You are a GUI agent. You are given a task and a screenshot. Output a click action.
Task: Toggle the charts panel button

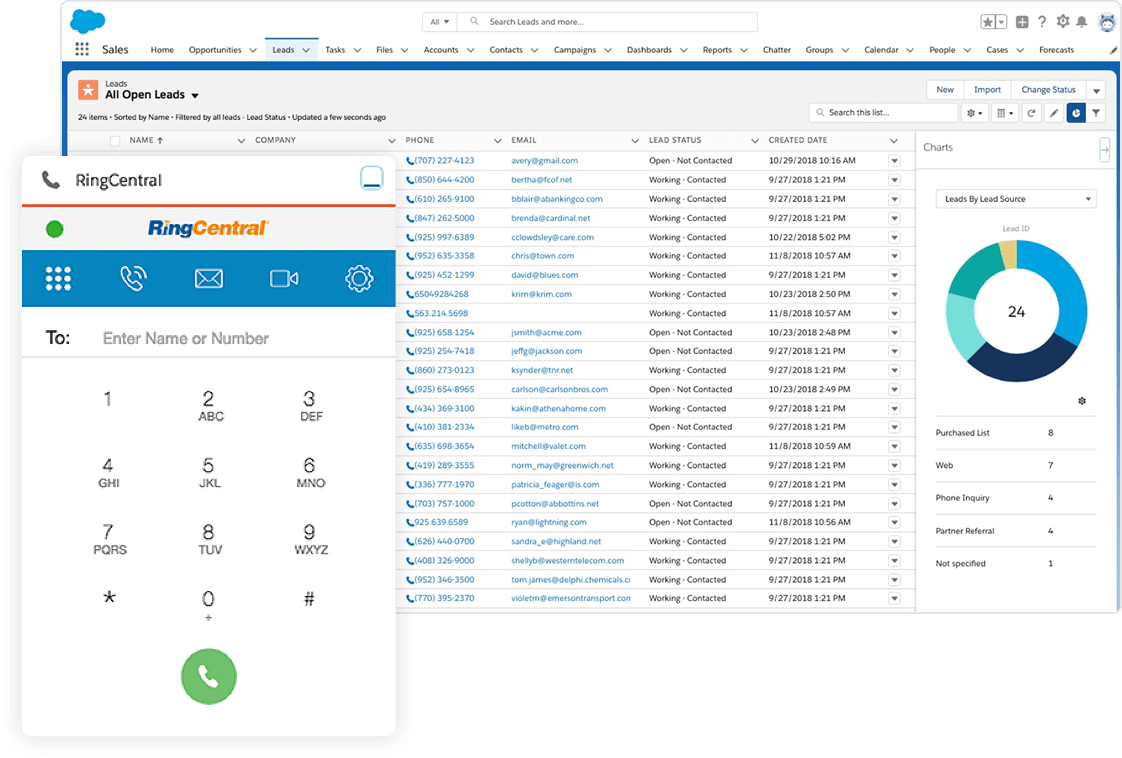[x=1076, y=114]
